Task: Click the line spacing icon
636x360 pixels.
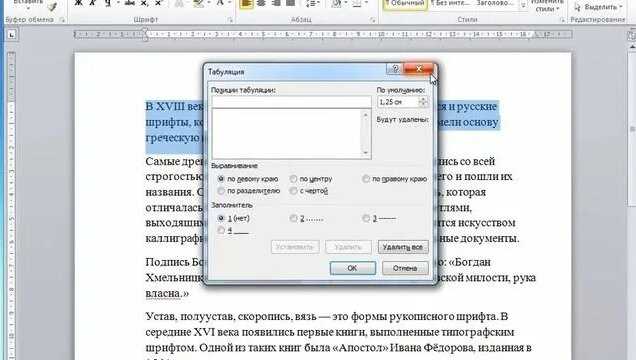Action: pos(311,3)
